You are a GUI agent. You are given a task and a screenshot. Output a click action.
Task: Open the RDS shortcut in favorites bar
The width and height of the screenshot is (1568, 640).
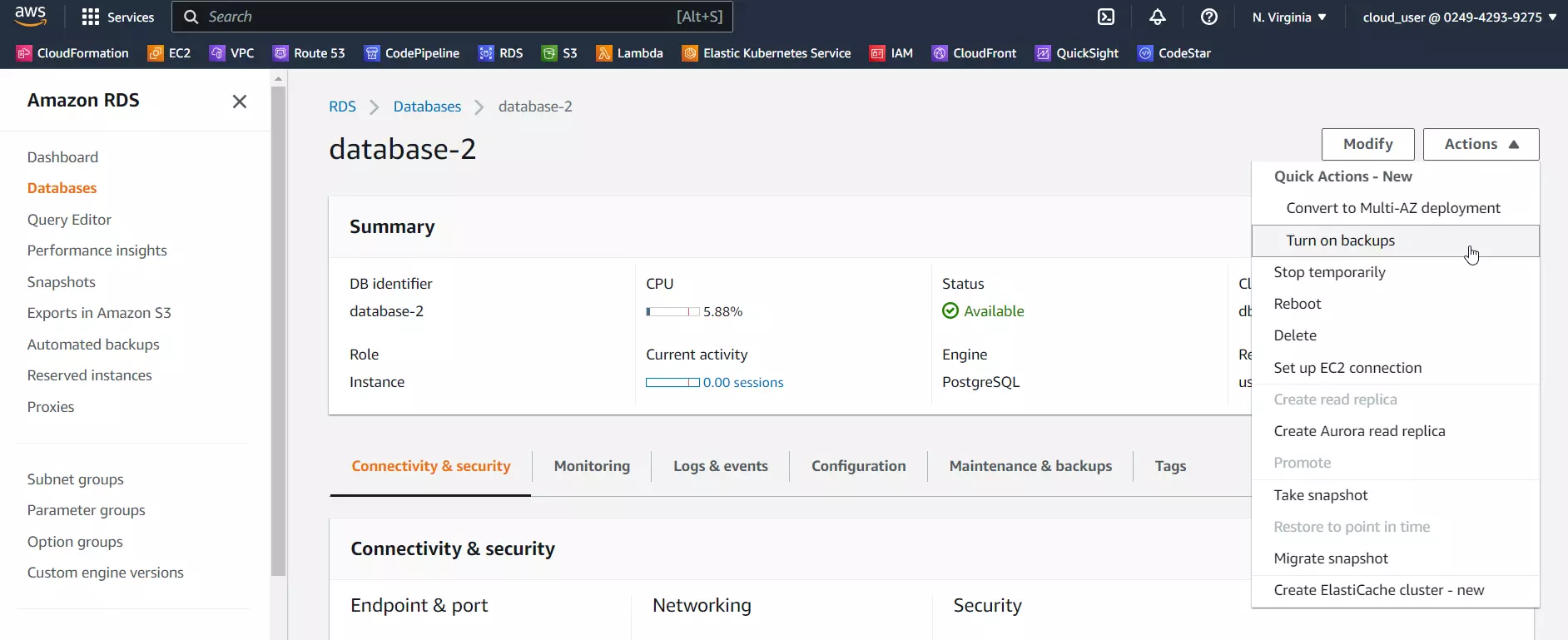pos(501,53)
